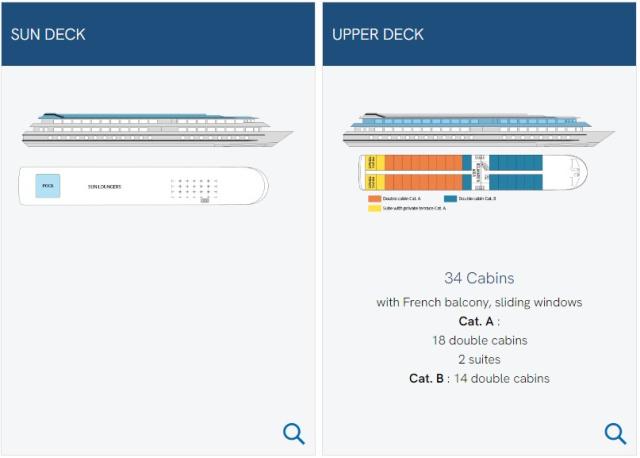Screen dimensions: 640x458
Task: Select the orange cabin block on upper row
Action: [x=423, y=162]
